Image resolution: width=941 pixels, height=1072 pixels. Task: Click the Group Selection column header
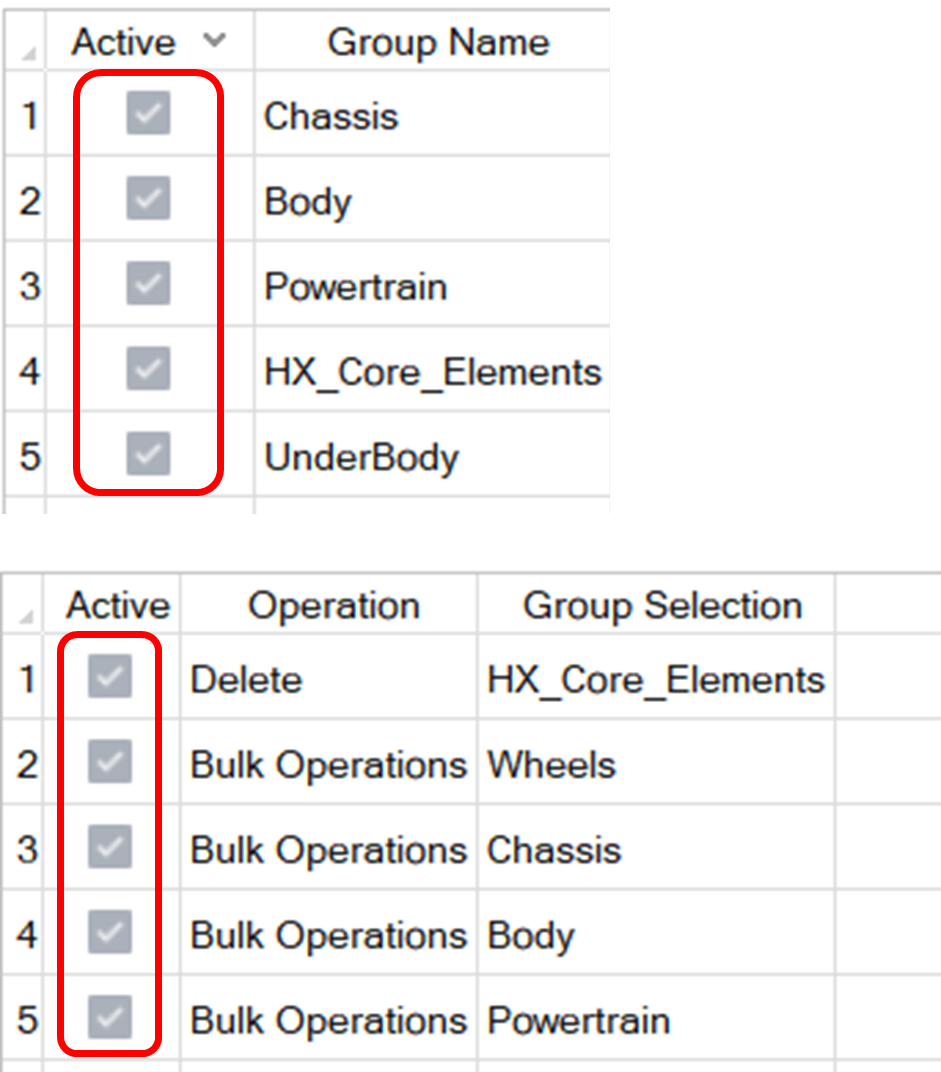tap(662, 606)
